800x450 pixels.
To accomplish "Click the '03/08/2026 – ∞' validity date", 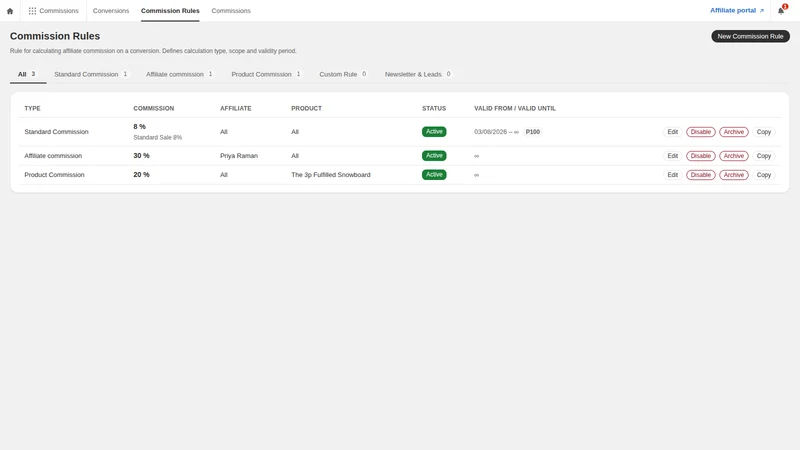I will [x=496, y=132].
